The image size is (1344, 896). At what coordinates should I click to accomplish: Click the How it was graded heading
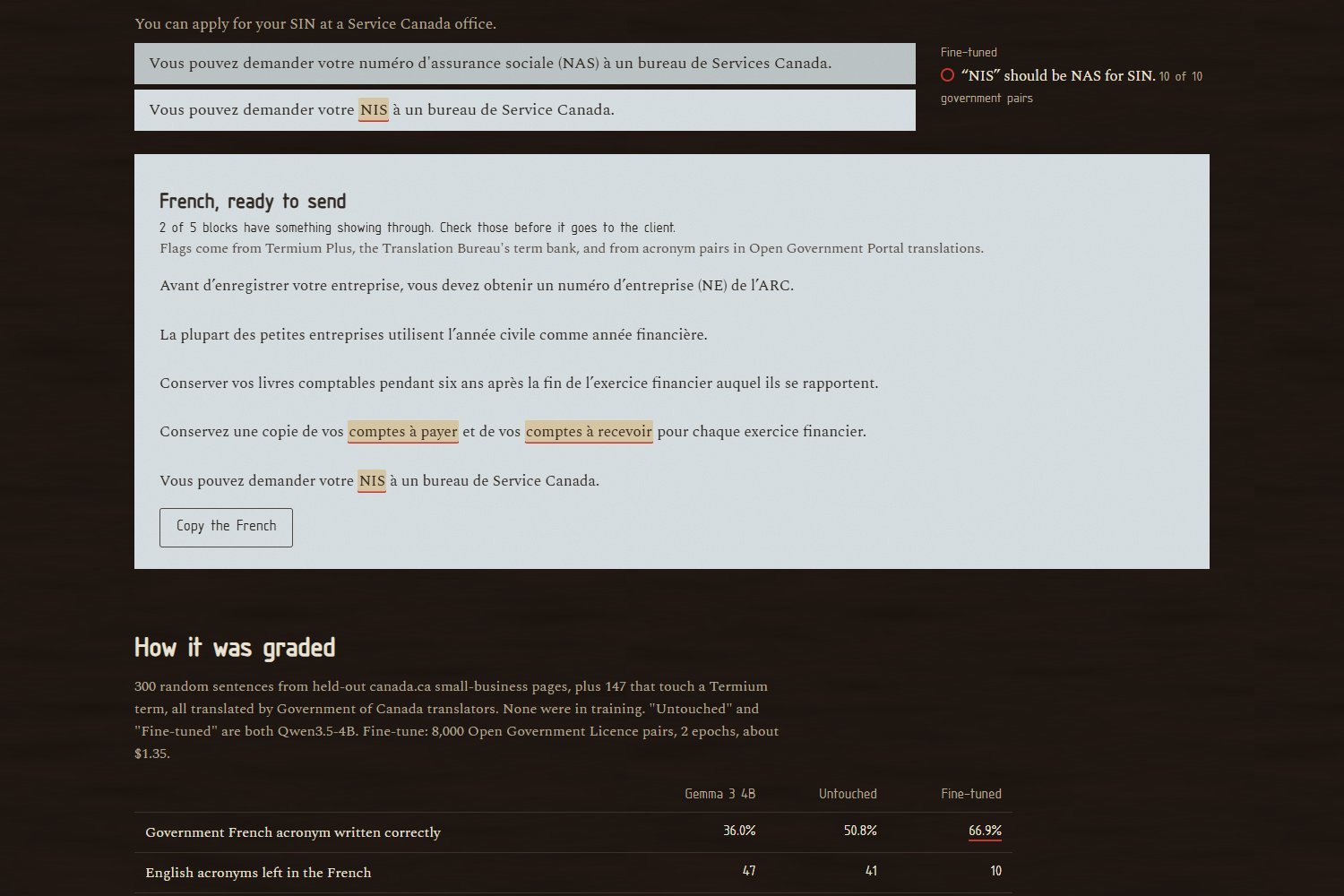click(x=235, y=648)
